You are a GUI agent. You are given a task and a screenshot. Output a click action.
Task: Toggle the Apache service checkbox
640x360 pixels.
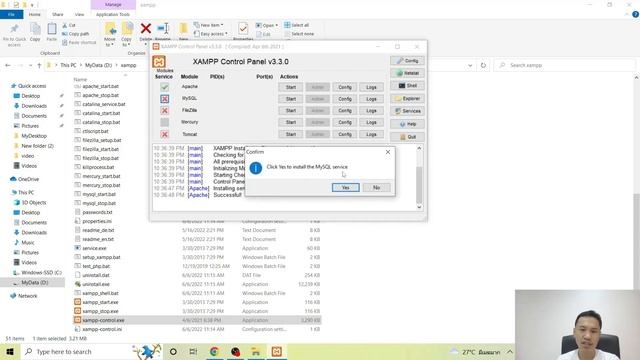164,87
